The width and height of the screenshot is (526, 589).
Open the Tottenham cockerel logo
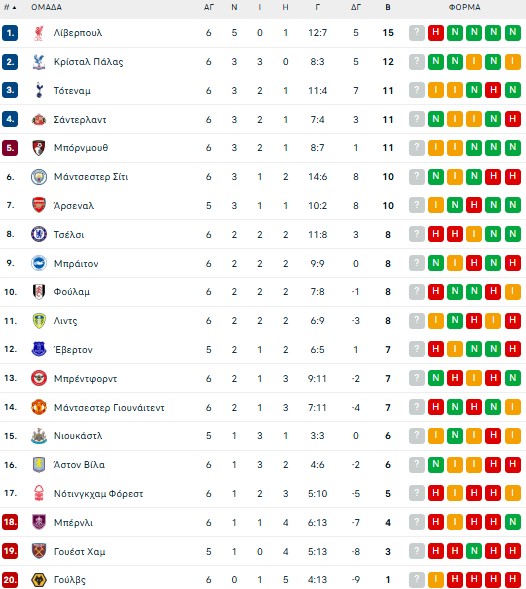click(39, 90)
